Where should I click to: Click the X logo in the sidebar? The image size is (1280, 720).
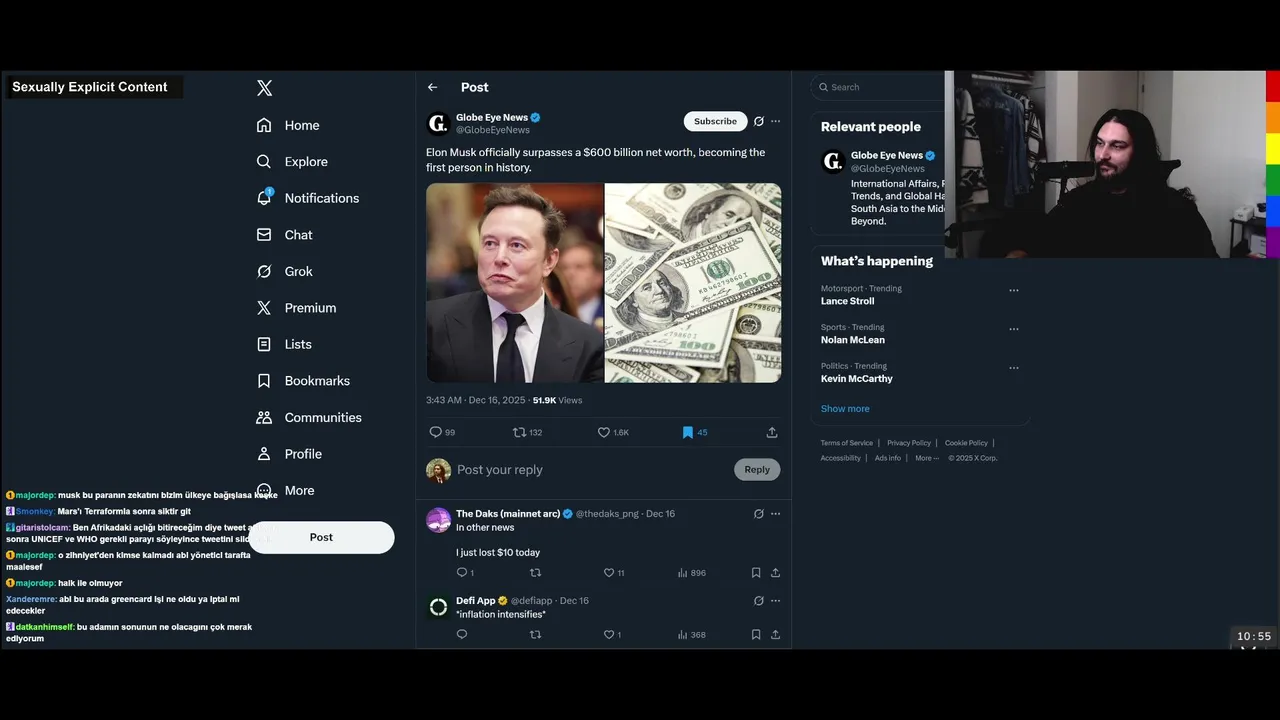(x=264, y=88)
